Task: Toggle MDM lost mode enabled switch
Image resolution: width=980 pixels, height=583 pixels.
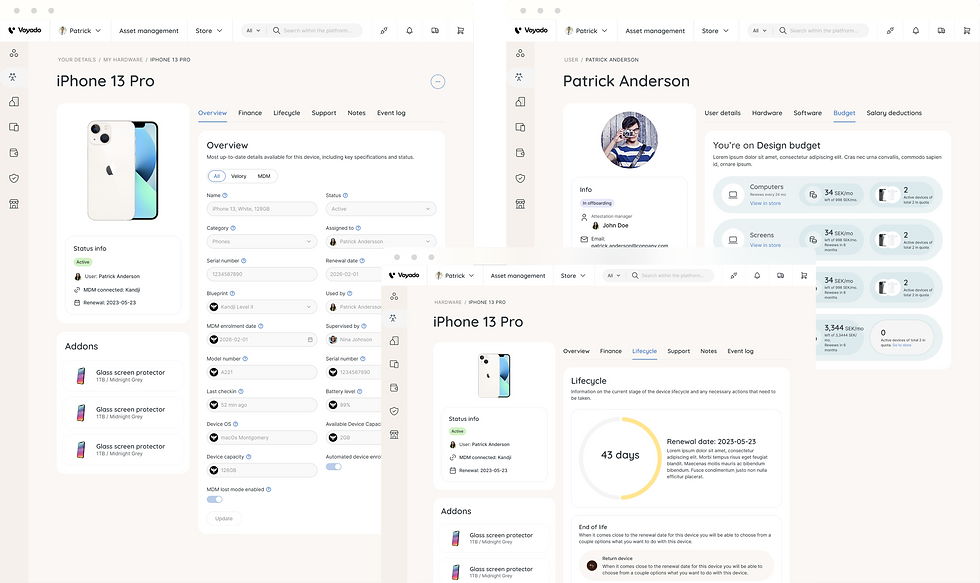Action: tap(214, 499)
